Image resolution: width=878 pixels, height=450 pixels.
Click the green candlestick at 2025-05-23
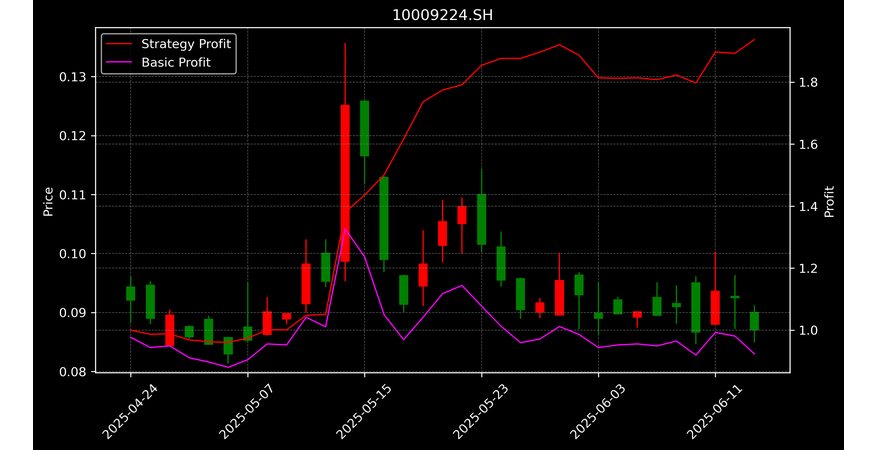click(x=482, y=219)
